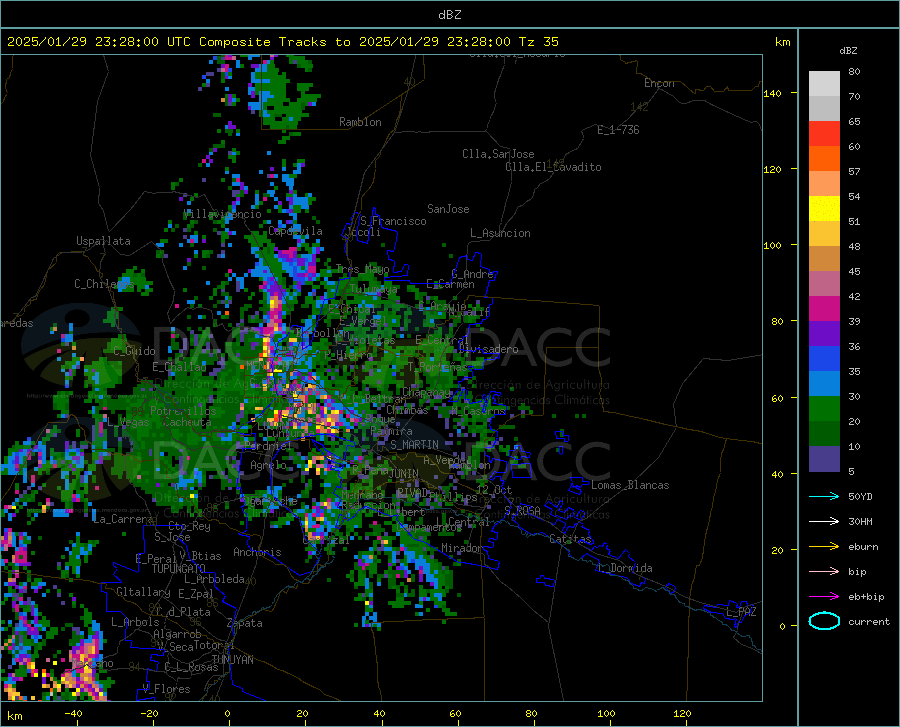Click the pink bip arrow in legend

824,572
